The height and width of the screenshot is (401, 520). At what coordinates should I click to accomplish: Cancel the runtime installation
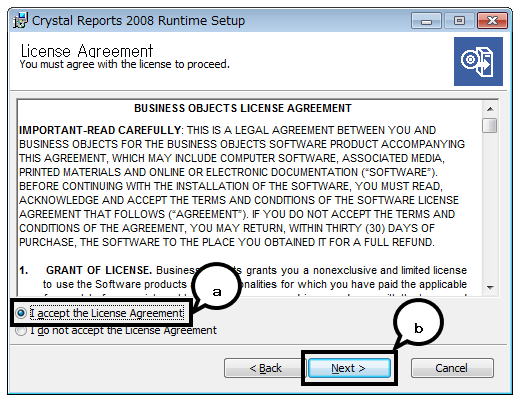452,368
